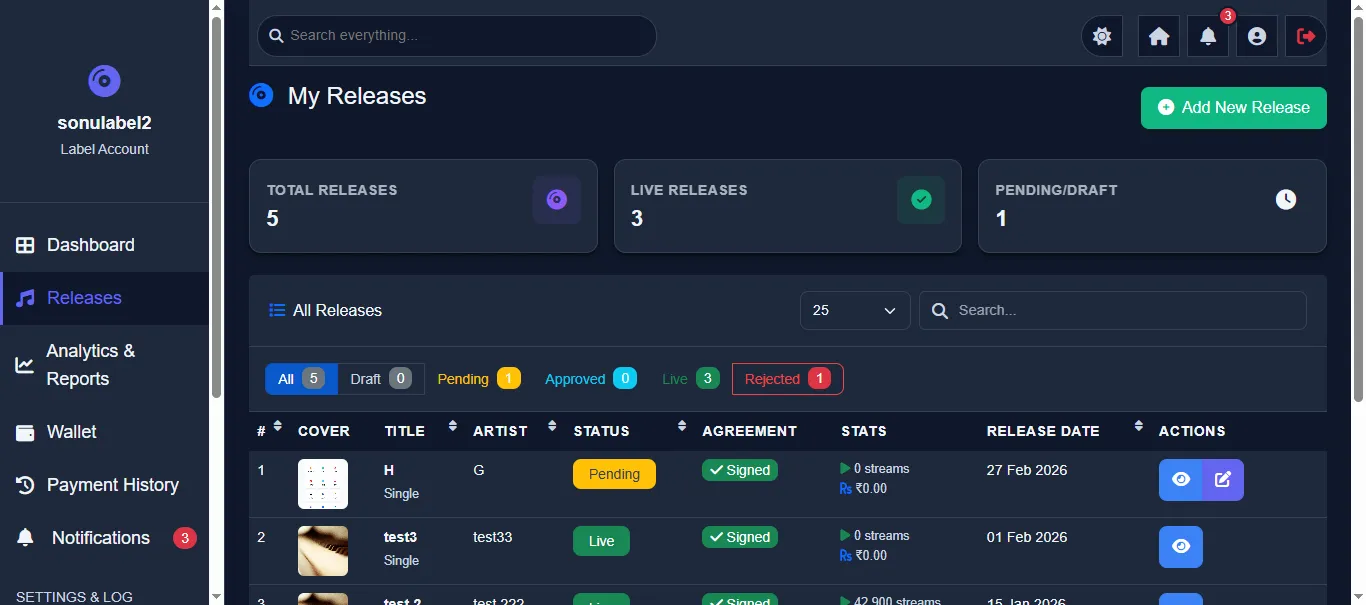Click the red logout icon
This screenshot has width=1366, height=605.
coord(1306,36)
